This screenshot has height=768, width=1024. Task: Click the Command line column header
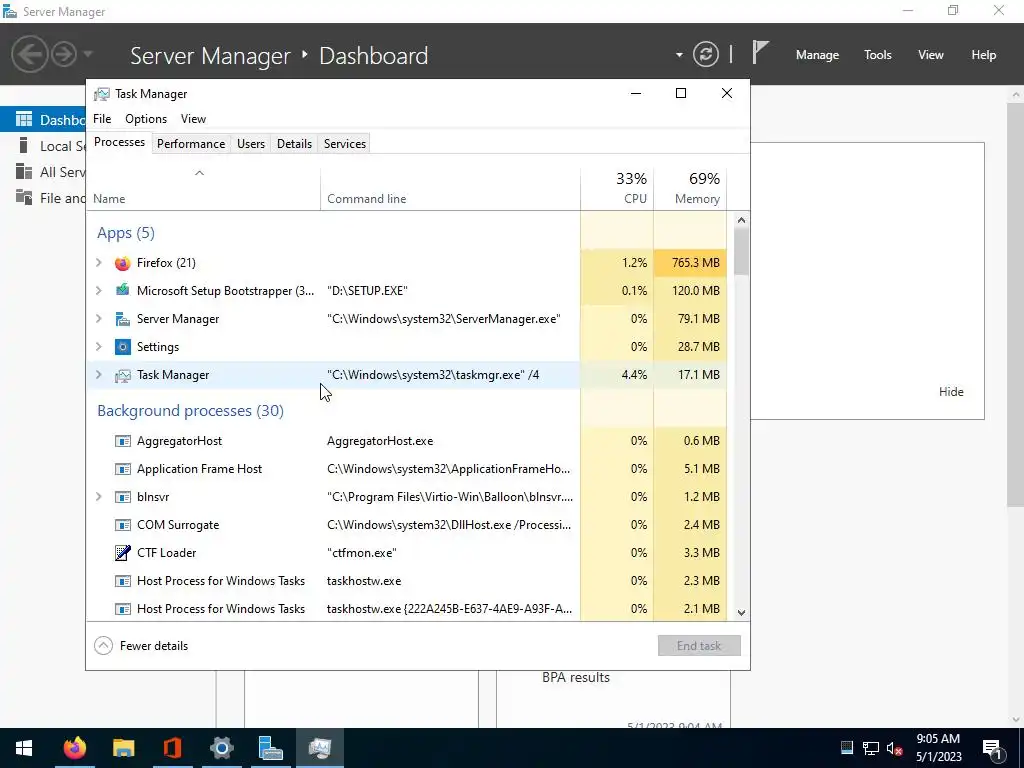pos(450,189)
